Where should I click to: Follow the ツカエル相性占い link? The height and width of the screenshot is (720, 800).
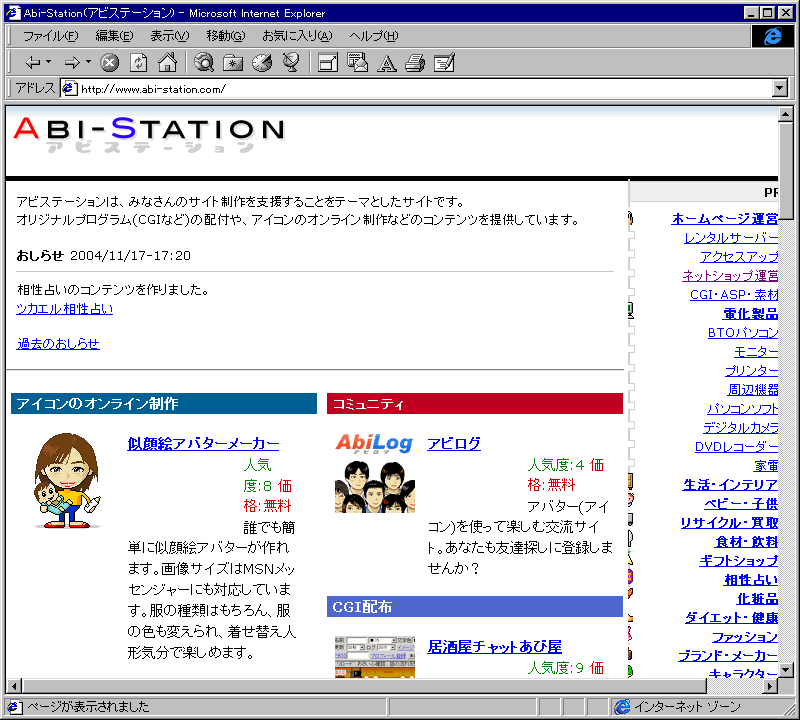point(65,309)
